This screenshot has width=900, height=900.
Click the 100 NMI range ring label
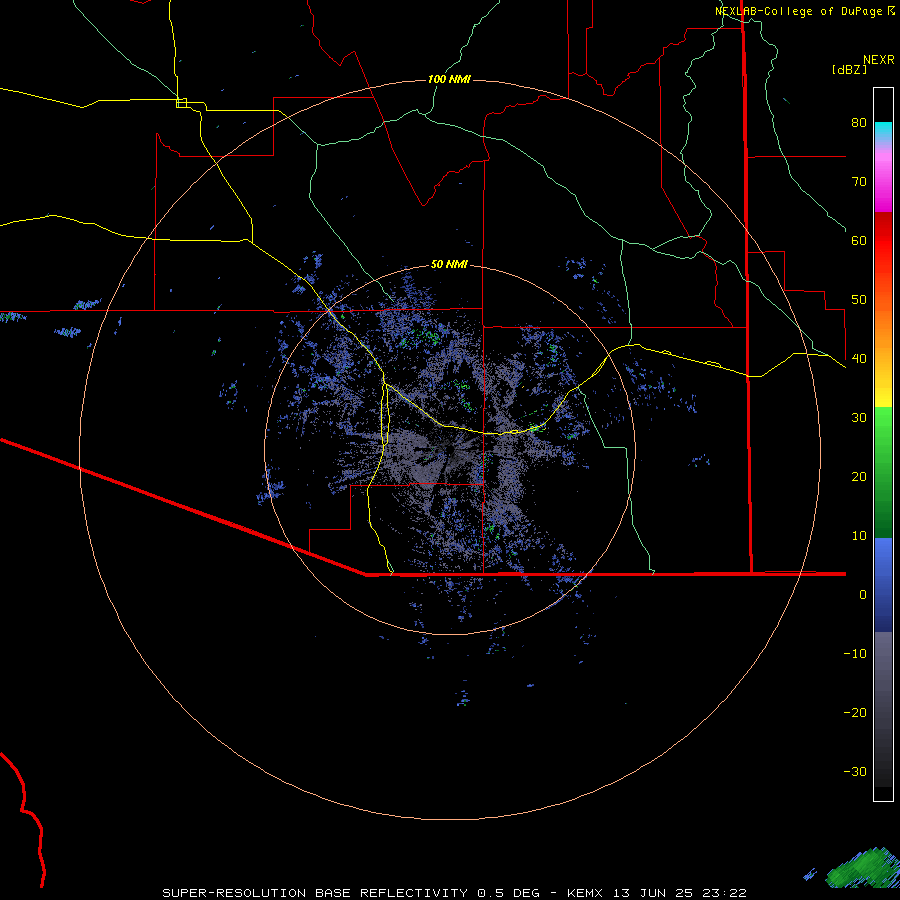coord(449,79)
